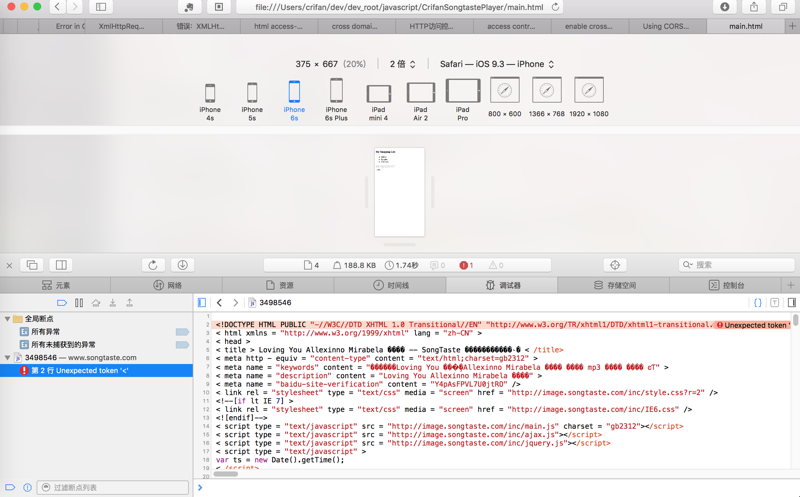Collapse the 全局断点 folder
The height and width of the screenshot is (497, 800).
[x=7, y=319]
